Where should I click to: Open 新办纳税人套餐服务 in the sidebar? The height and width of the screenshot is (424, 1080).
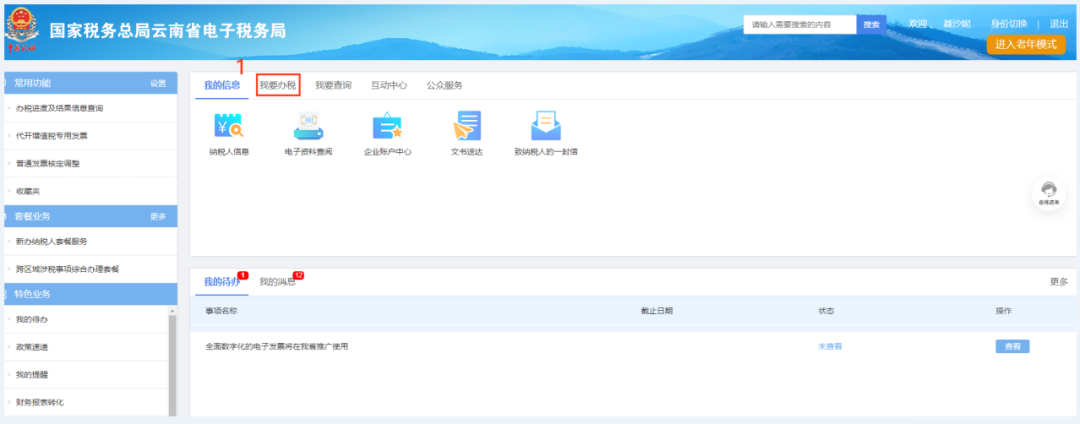point(52,241)
